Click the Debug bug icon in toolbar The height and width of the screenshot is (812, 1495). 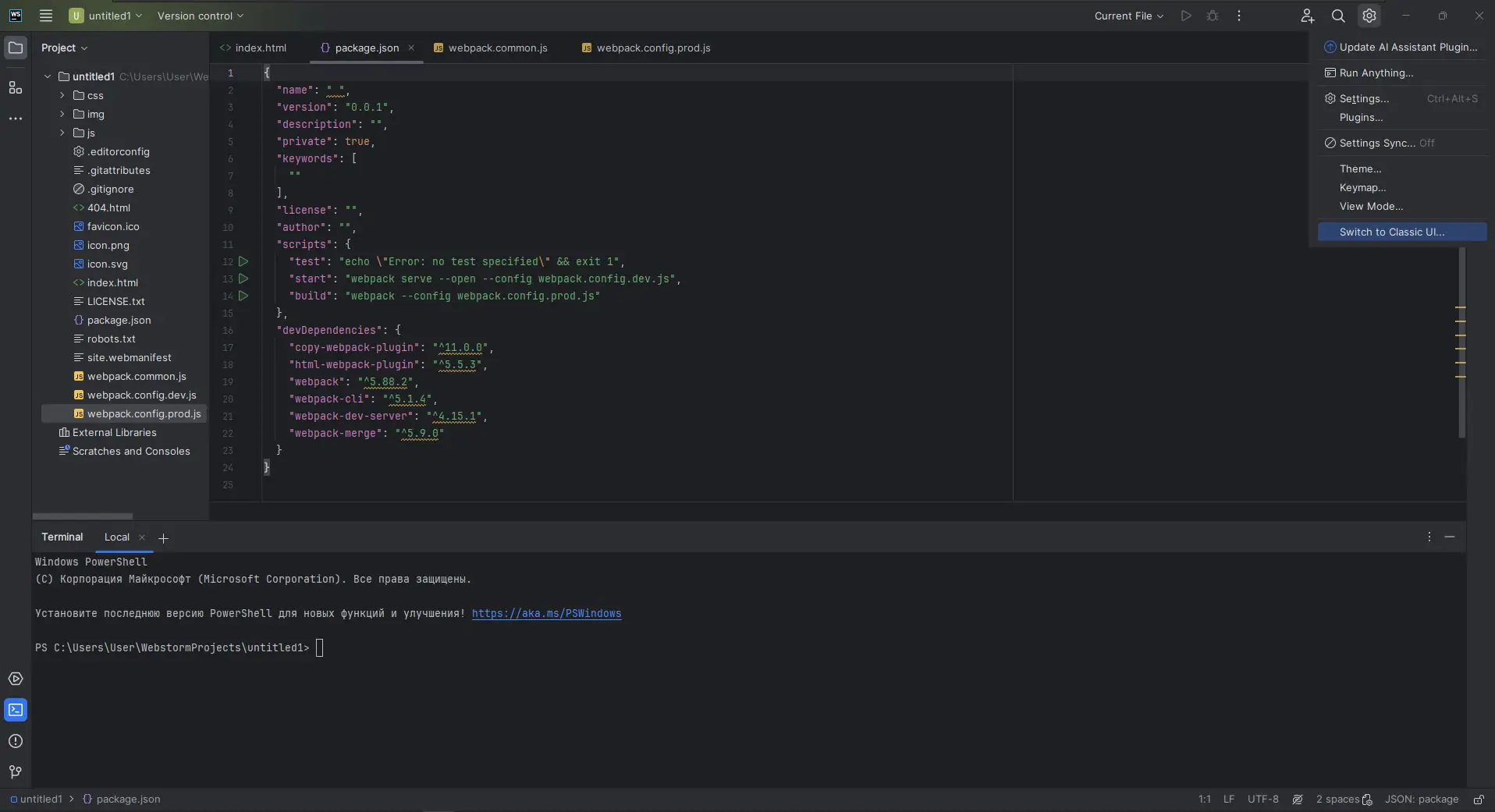pos(1213,16)
